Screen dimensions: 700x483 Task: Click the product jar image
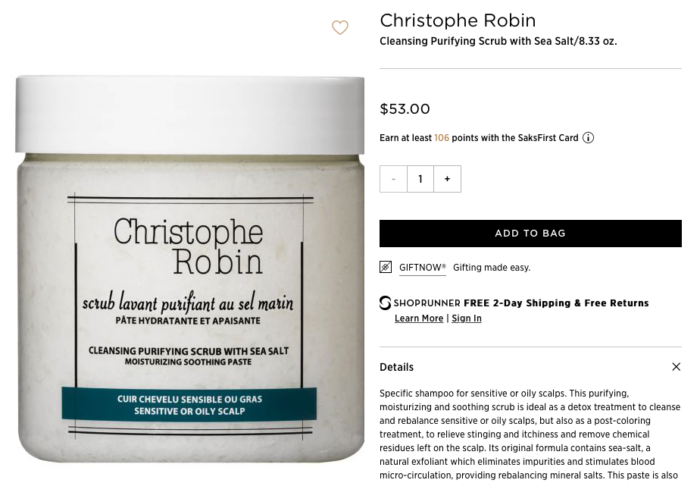point(190,270)
